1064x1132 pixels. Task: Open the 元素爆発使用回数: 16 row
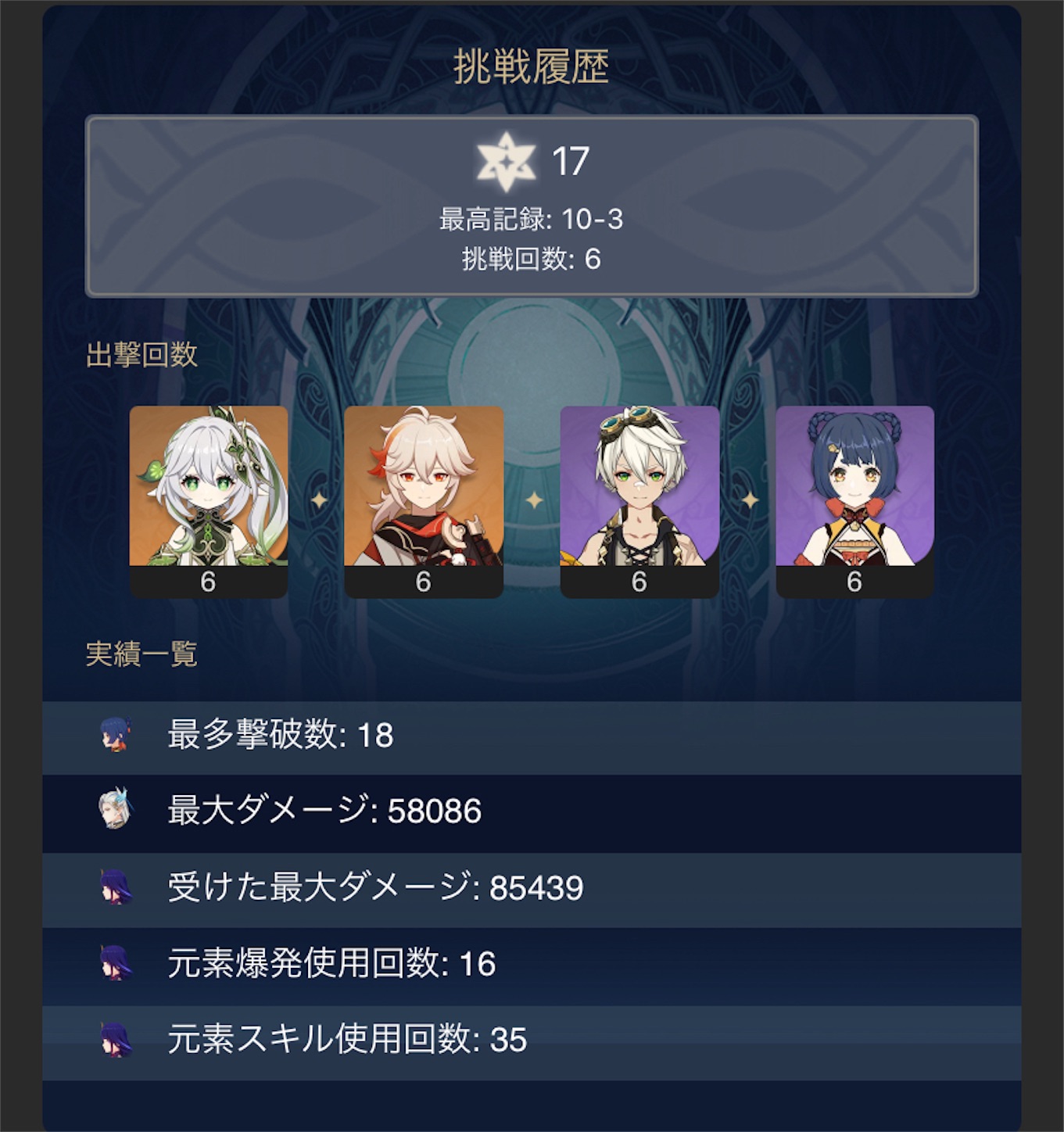pyautogui.click(x=532, y=966)
